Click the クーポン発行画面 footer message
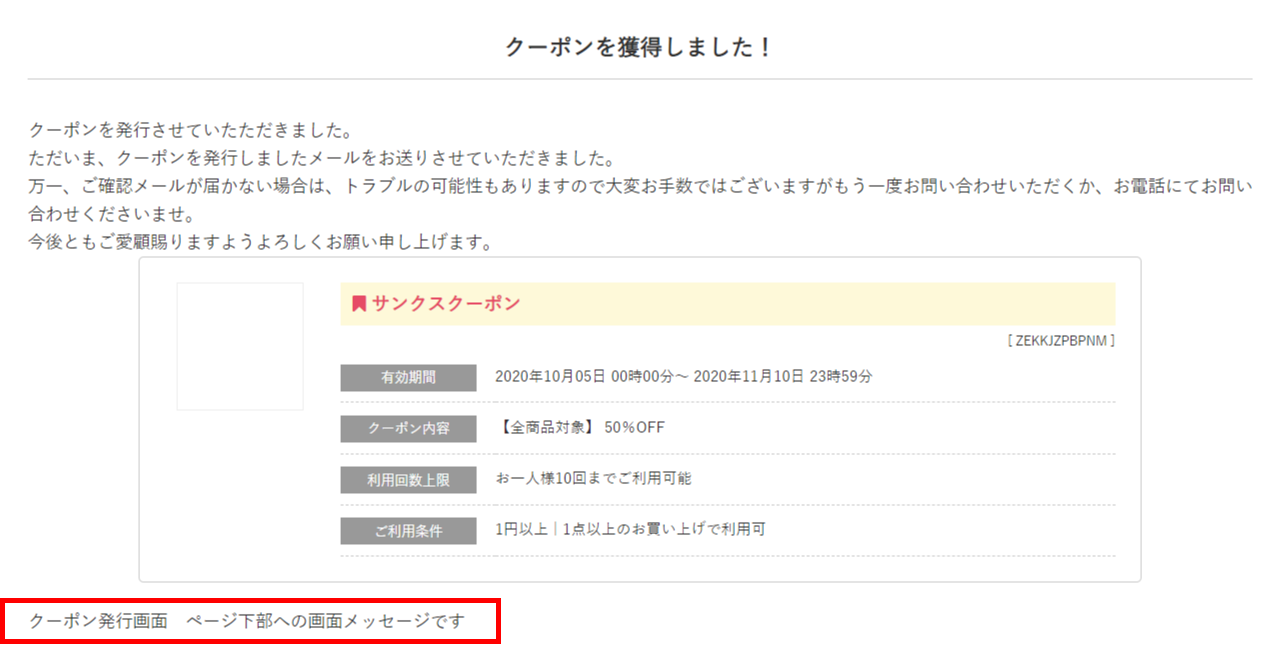Screen dimensions: 1285x654 247,621
